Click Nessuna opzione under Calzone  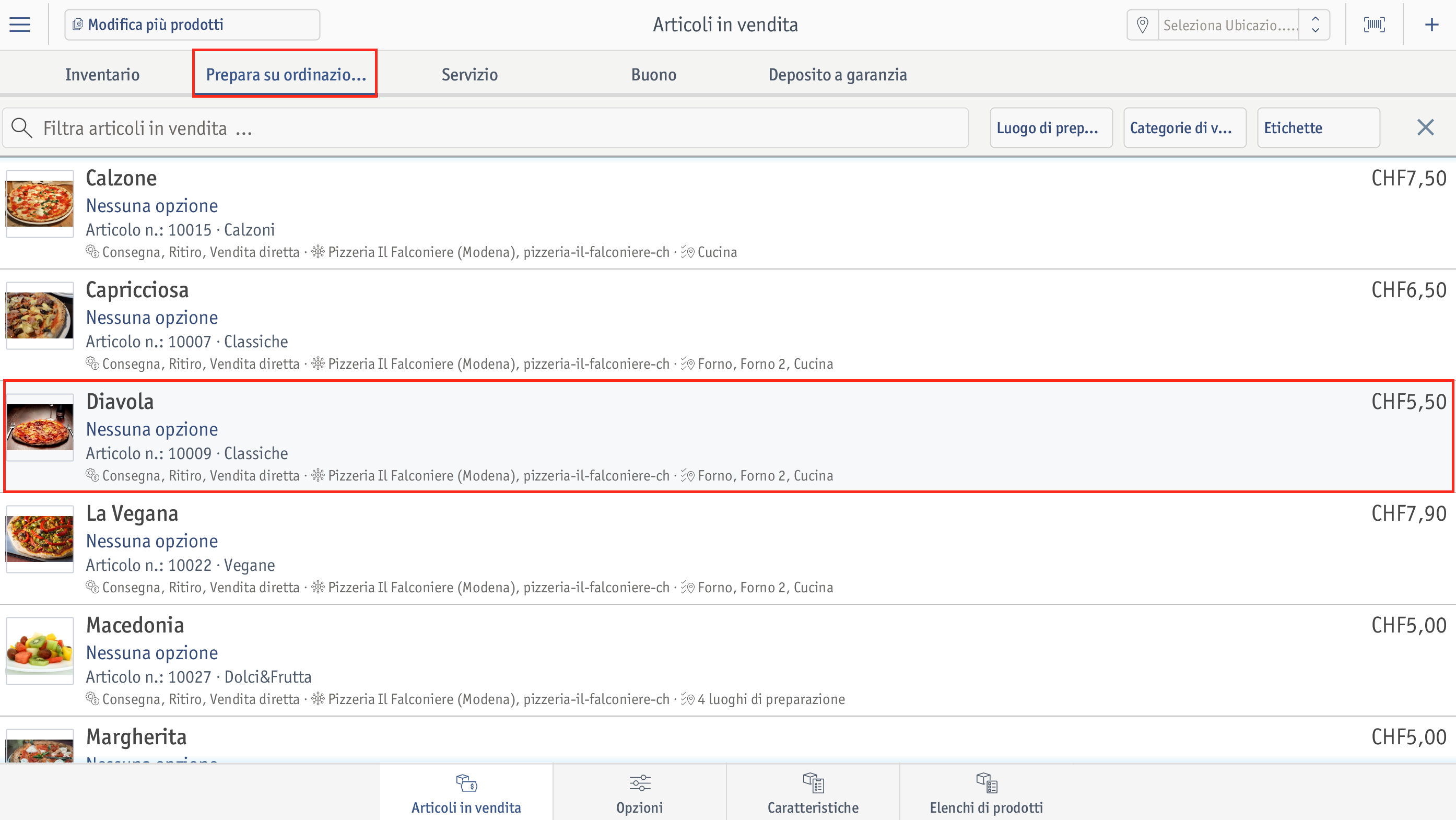tap(151, 205)
